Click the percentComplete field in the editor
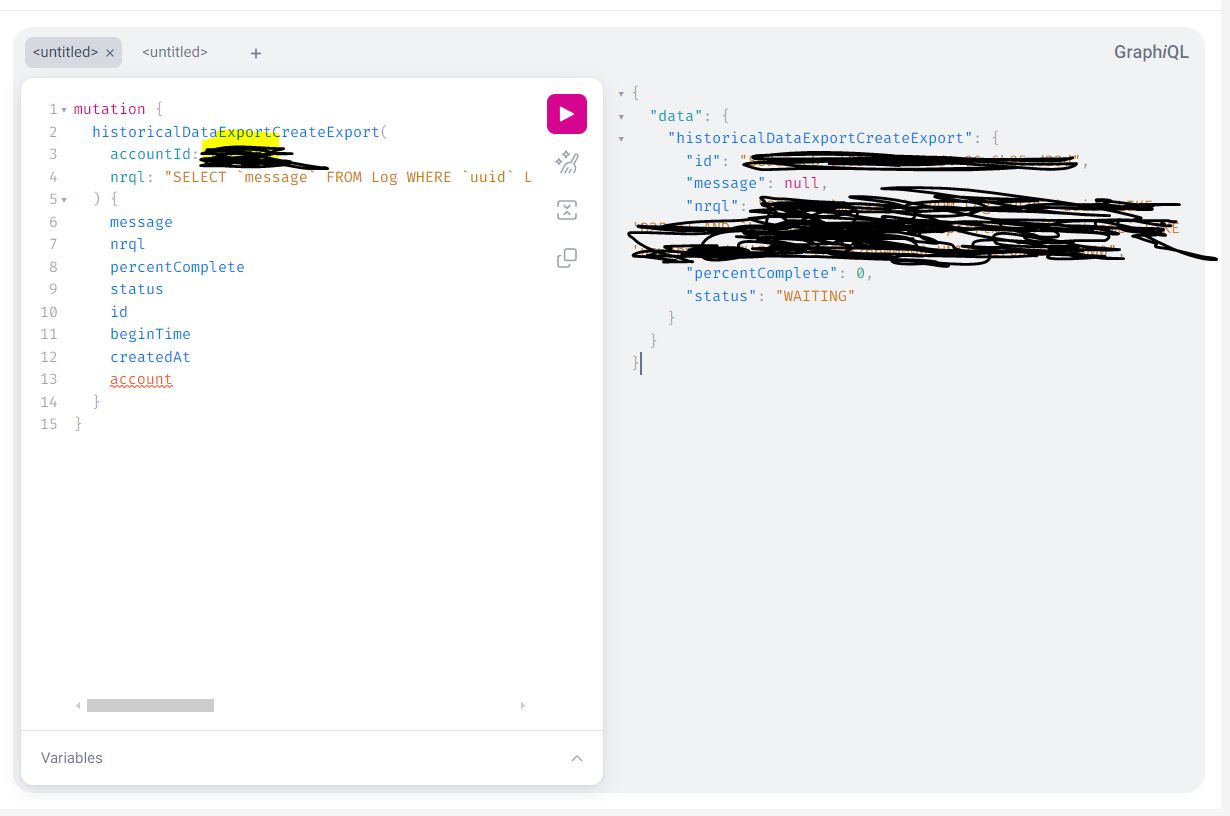1230x816 pixels. pos(177,267)
